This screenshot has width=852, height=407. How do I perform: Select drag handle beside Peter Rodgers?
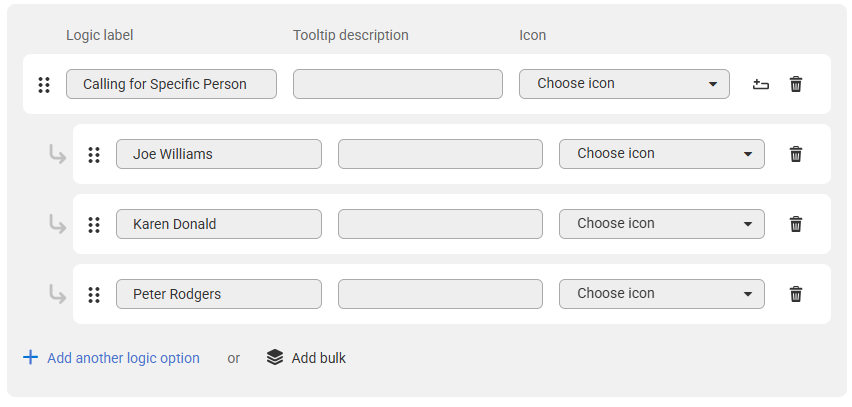(x=94, y=295)
